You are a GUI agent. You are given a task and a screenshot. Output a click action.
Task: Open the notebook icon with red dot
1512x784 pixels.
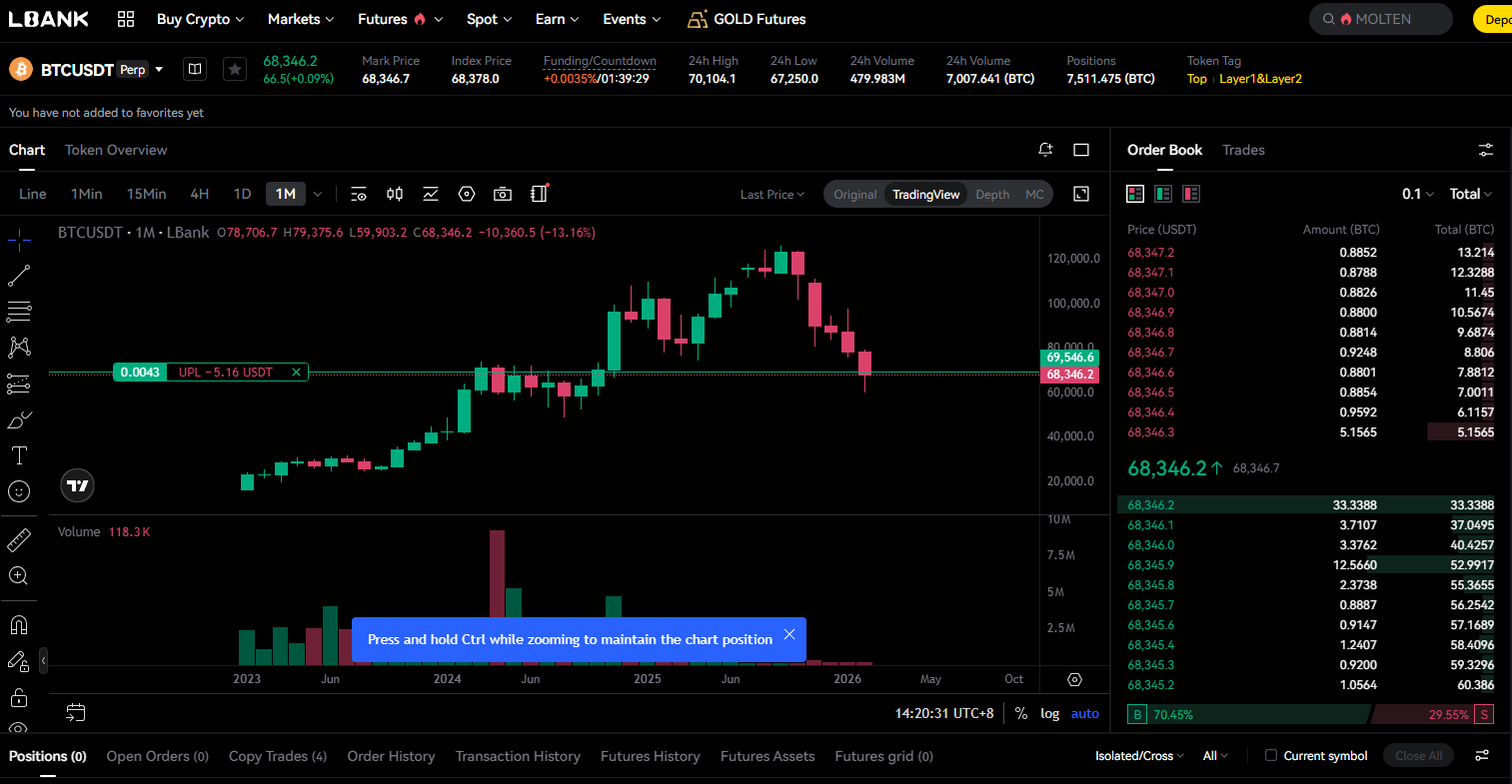click(x=540, y=194)
